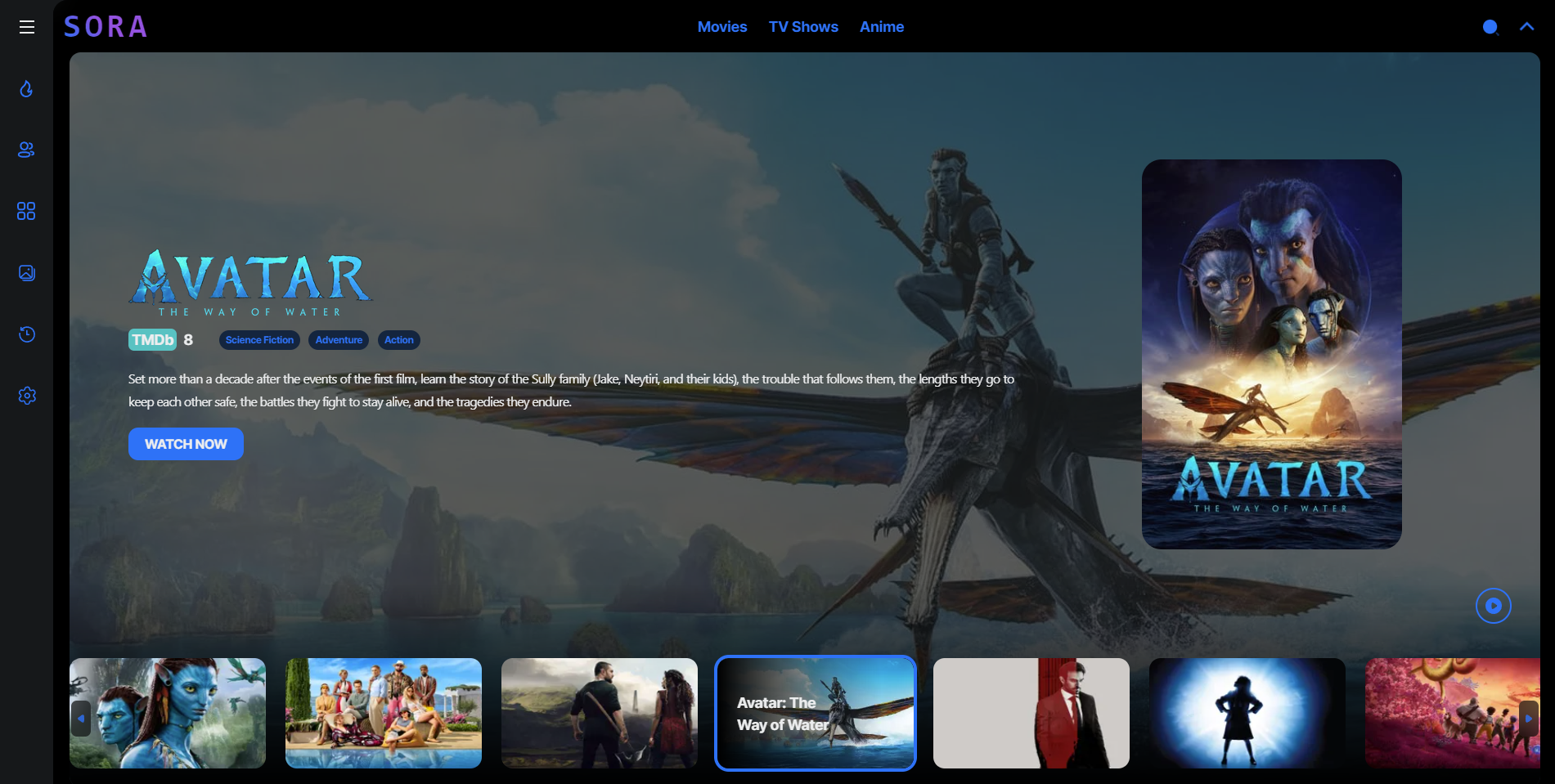Select the Avatar: The Way of Water thumbnail
Image resolution: width=1555 pixels, height=784 pixels.
tap(816, 713)
